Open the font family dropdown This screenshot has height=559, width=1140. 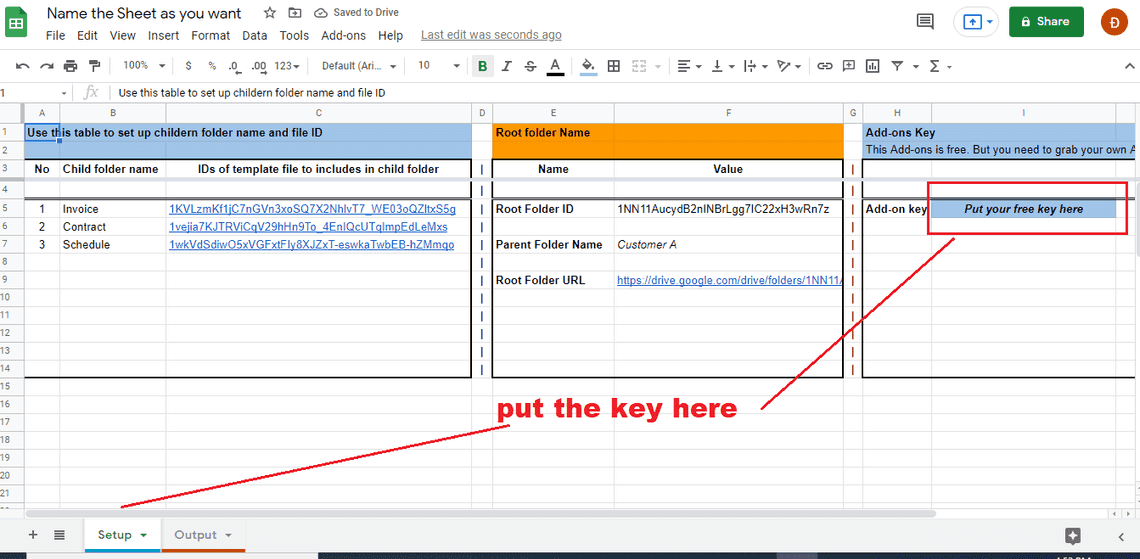point(359,66)
